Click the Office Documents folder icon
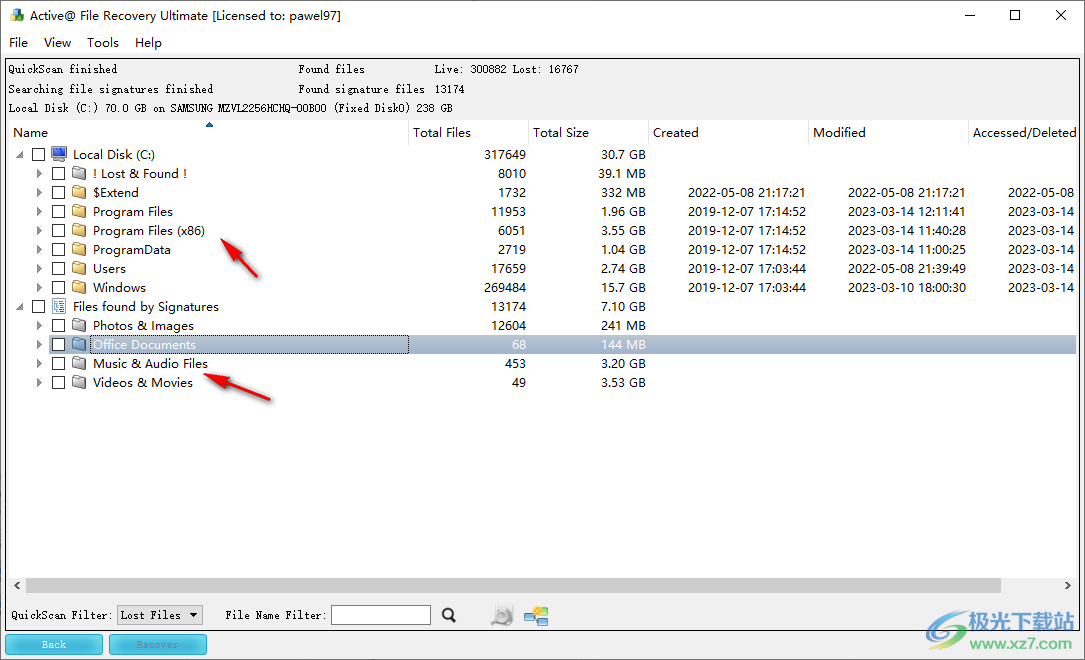 pos(80,345)
